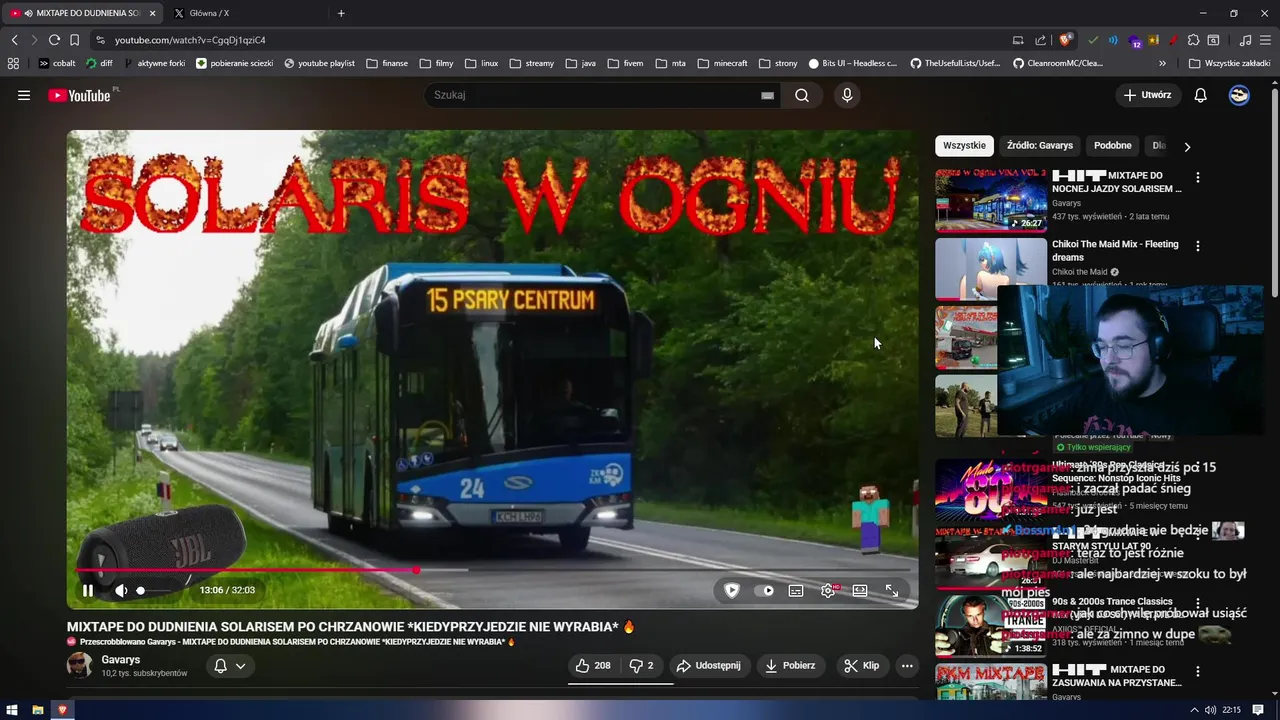Seek on the video progress bar
This screenshot has width=1280, height=720.
pyautogui.click(x=492, y=570)
